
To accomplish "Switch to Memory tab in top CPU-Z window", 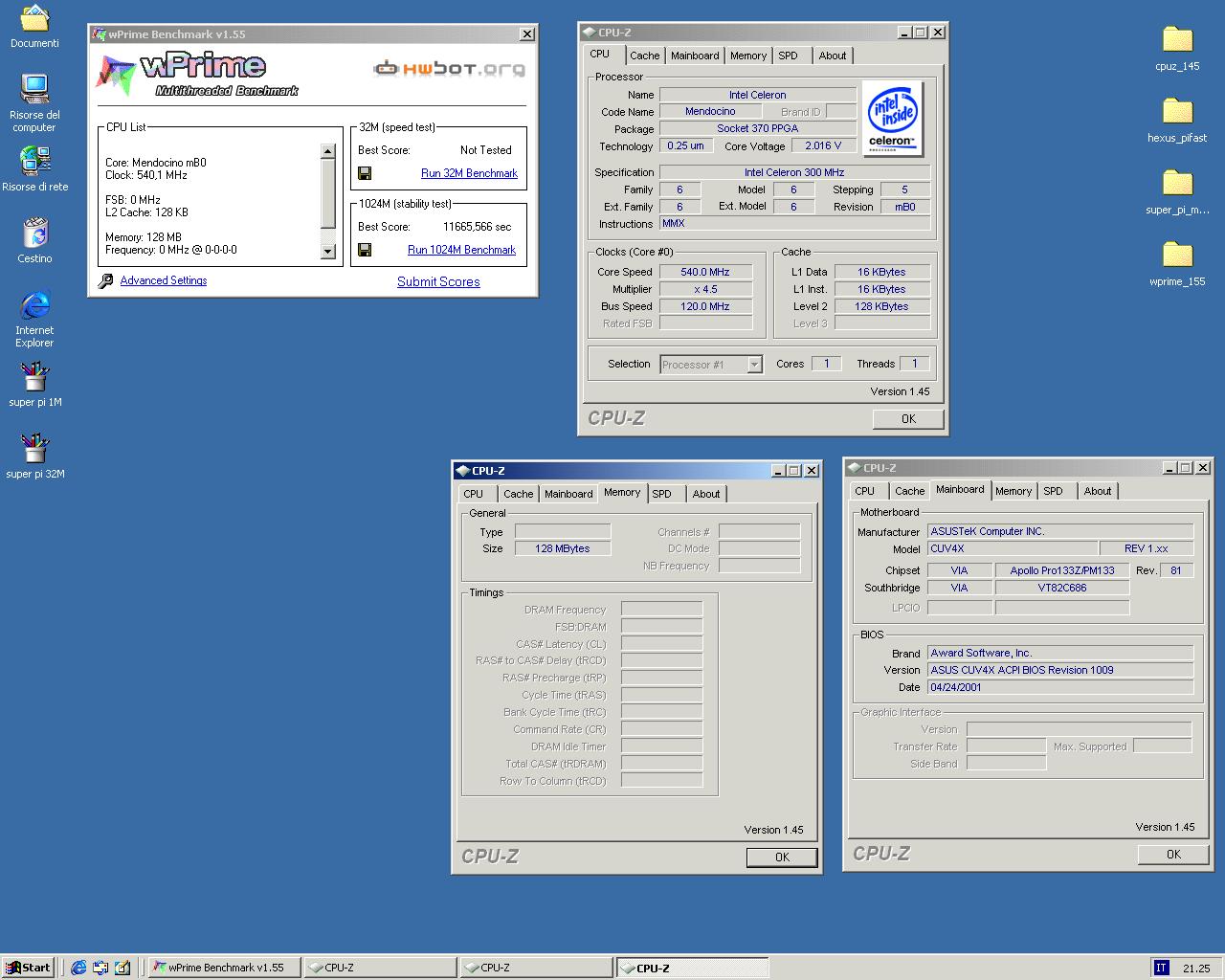I will click(x=748, y=56).
